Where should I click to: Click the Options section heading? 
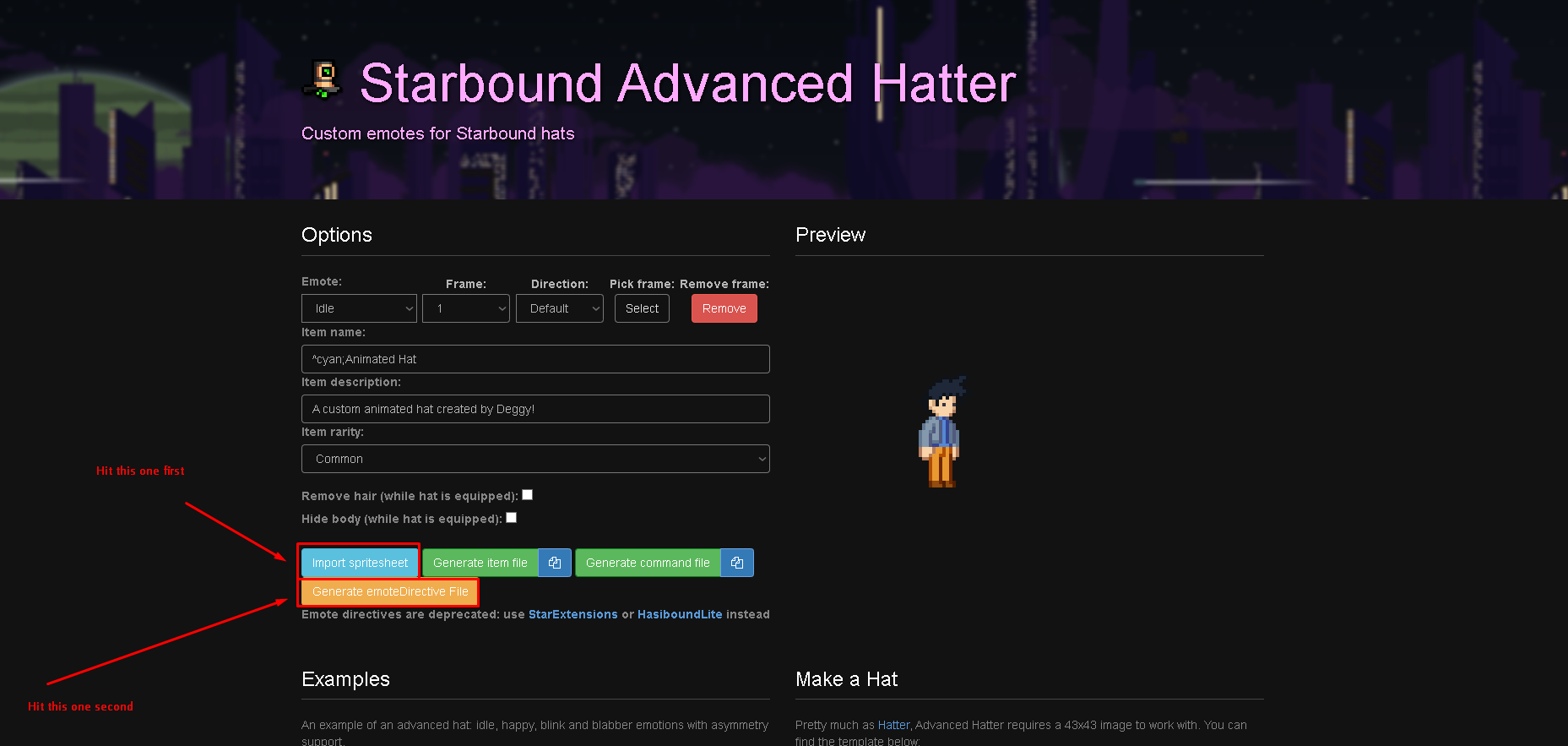pyautogui.click(x=337, y=235)
